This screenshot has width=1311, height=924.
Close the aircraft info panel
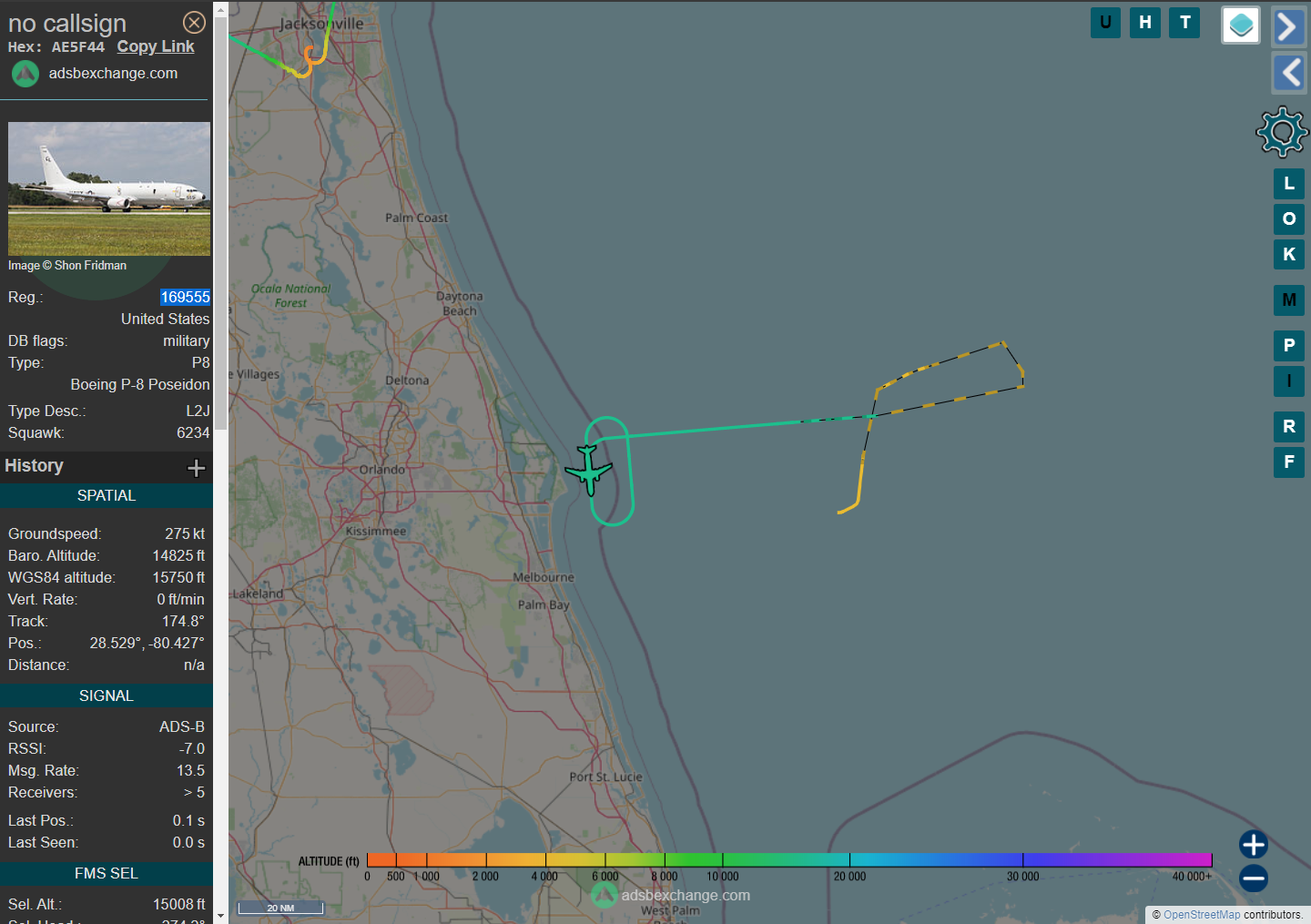pyautogui.click(x=194, y=23)
